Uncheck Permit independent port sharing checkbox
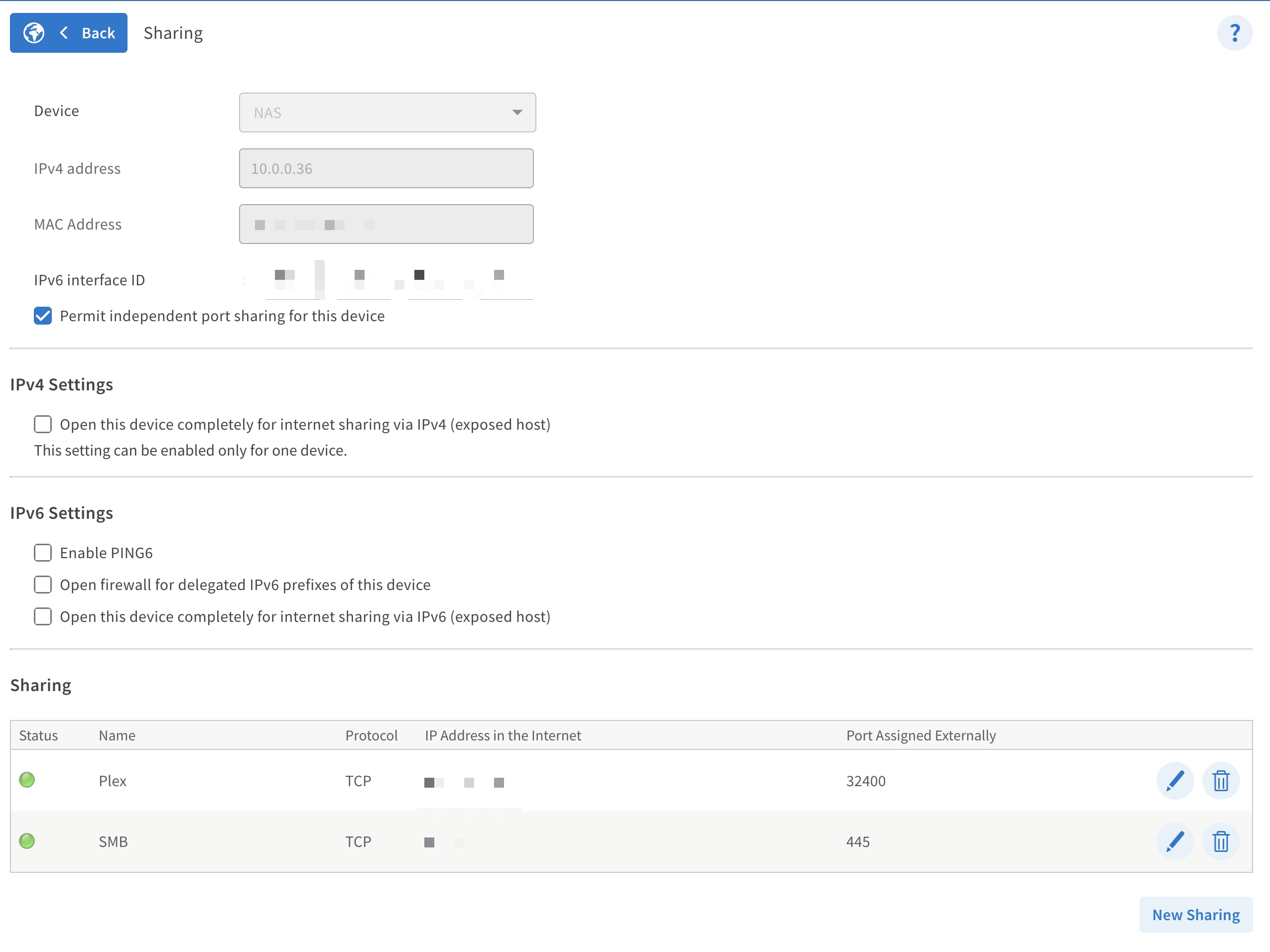This screenshot has width=1270, height=952. 43,316
